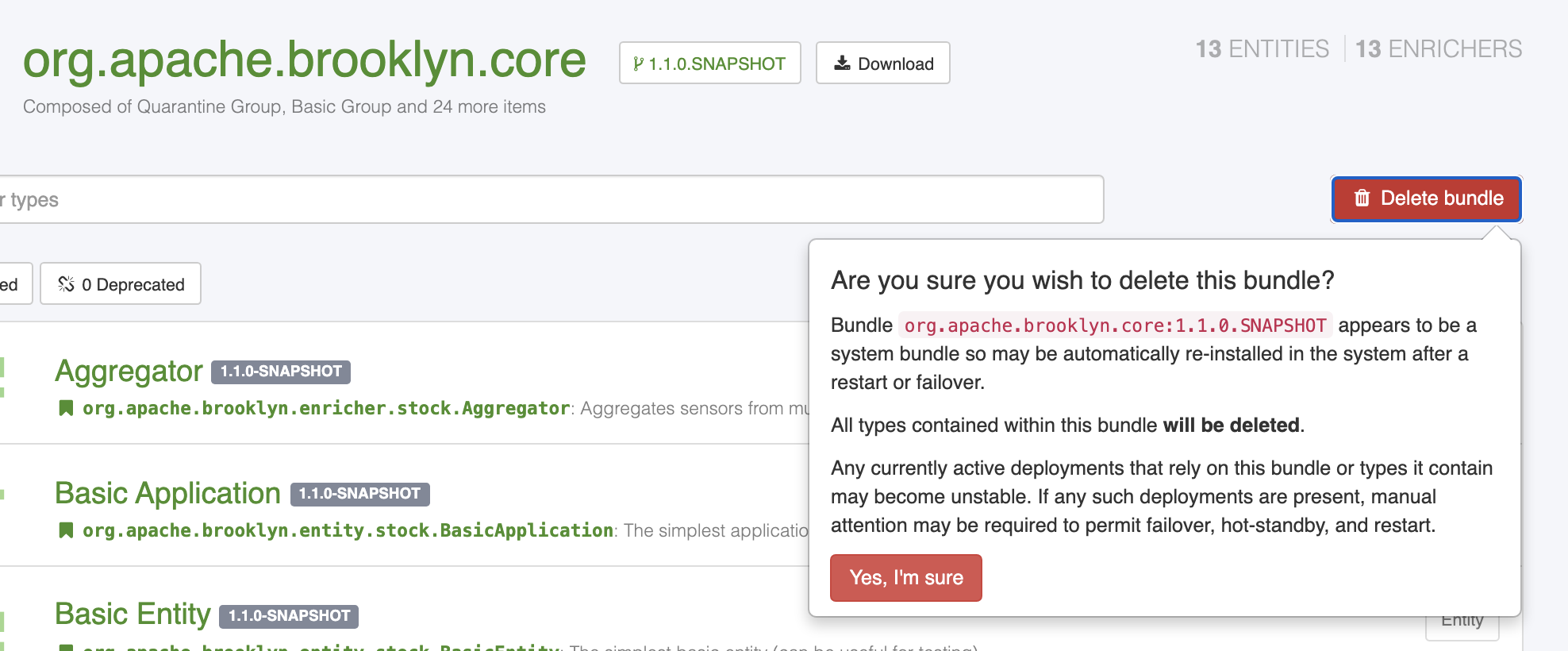Confirm deletion with Yes, I'm sure
This screenshot has height=651, width=1568.
(905, 577)
